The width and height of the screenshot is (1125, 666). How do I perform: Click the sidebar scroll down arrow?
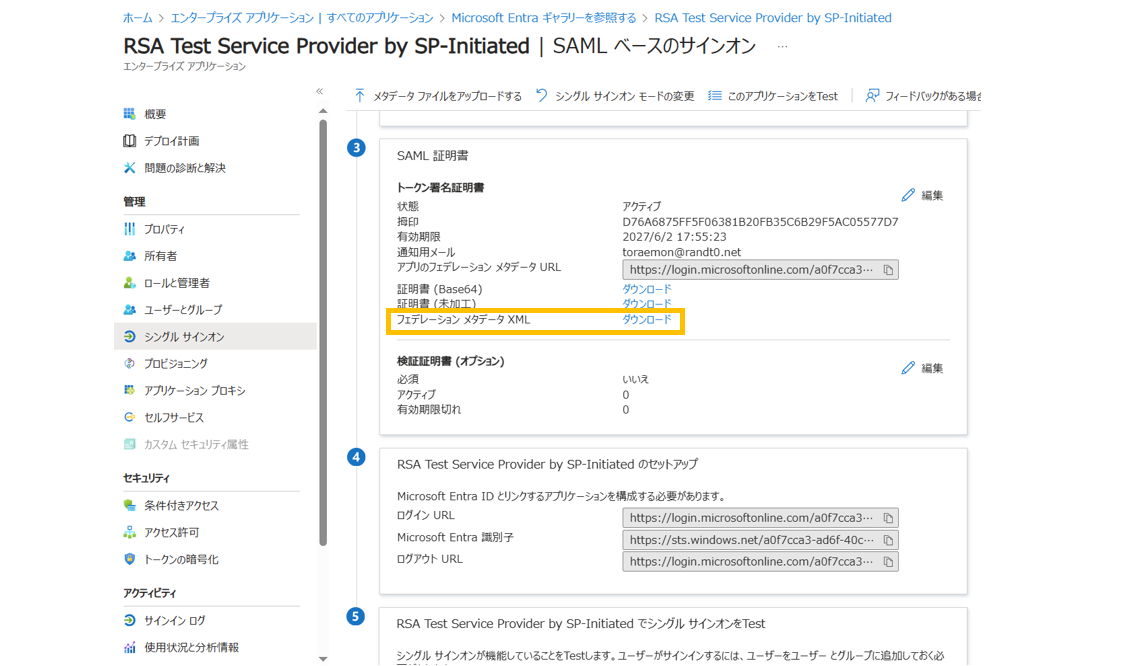(x=323, y=659)
